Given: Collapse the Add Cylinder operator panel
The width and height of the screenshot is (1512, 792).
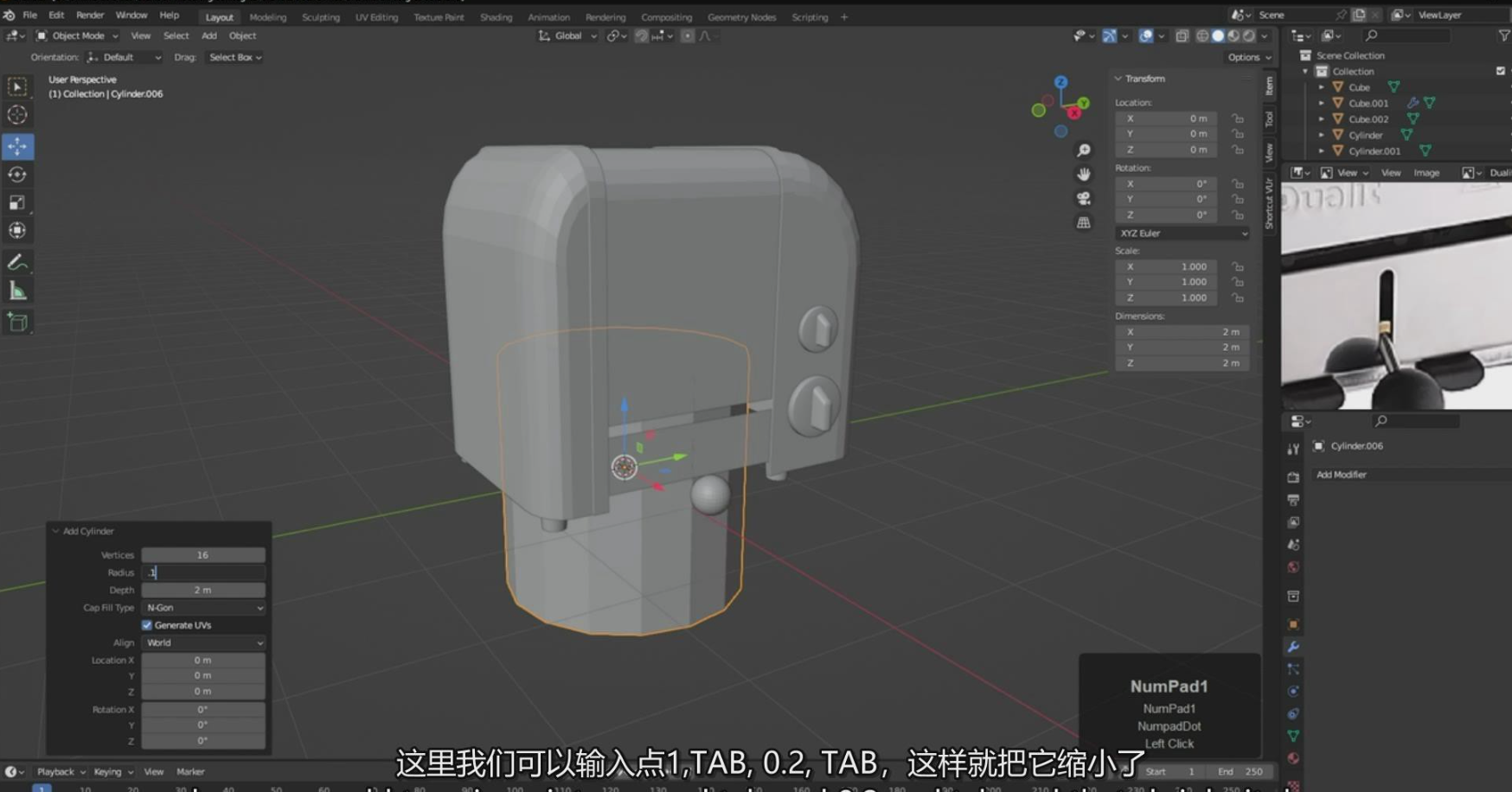Looking at the screenshot, I should click(56, 531).
